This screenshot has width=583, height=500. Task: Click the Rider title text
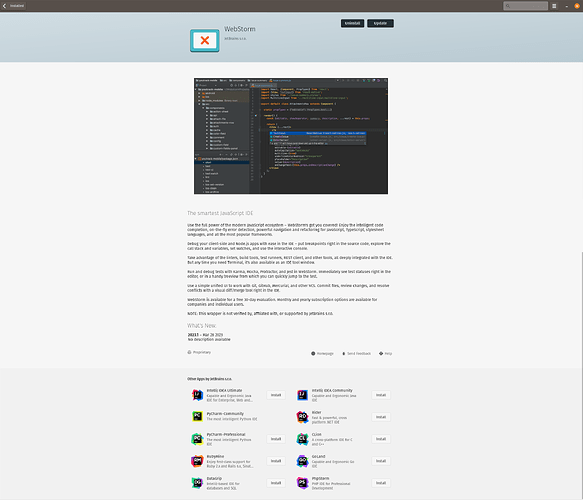(x=316, y=412)
